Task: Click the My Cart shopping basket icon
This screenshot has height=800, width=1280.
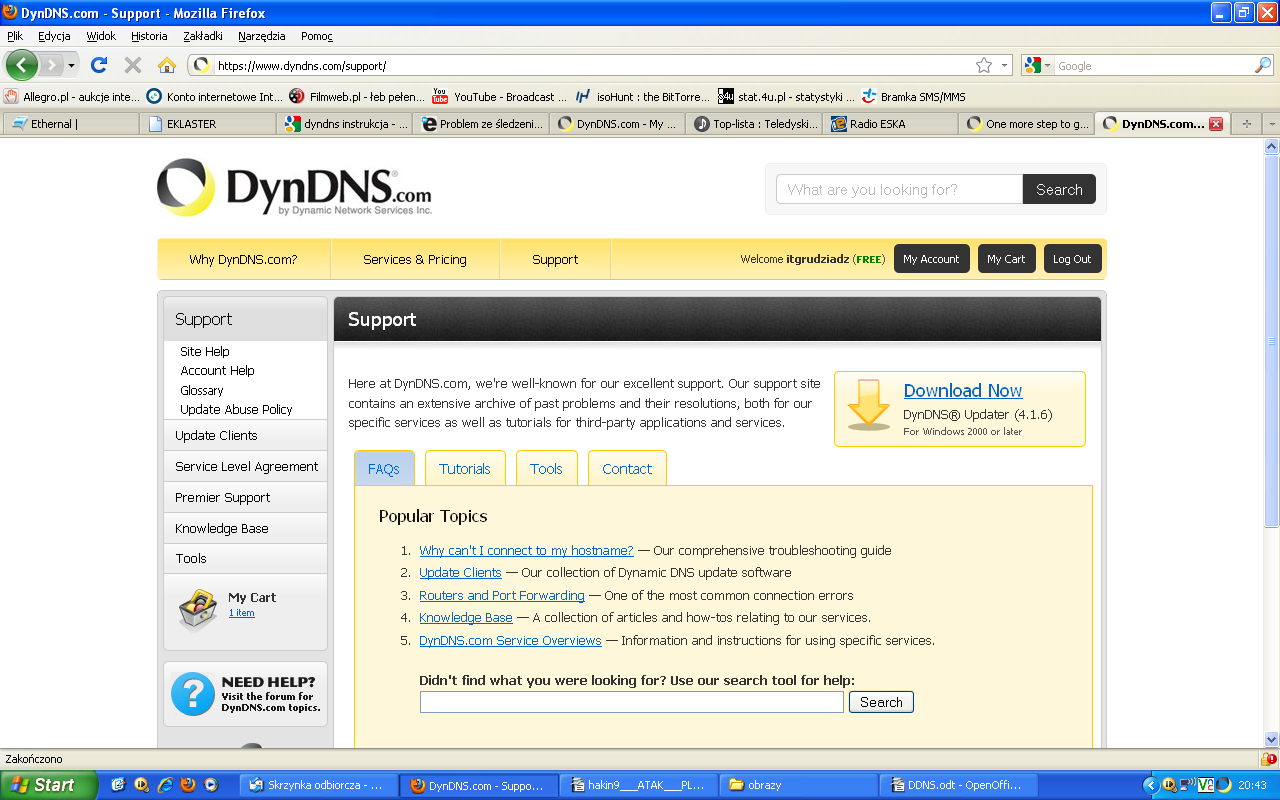Action: (197, 610)
